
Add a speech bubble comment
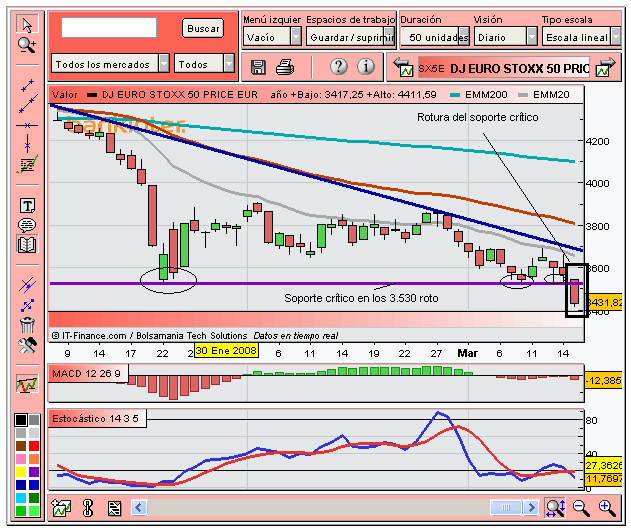[x=27, y=225]
